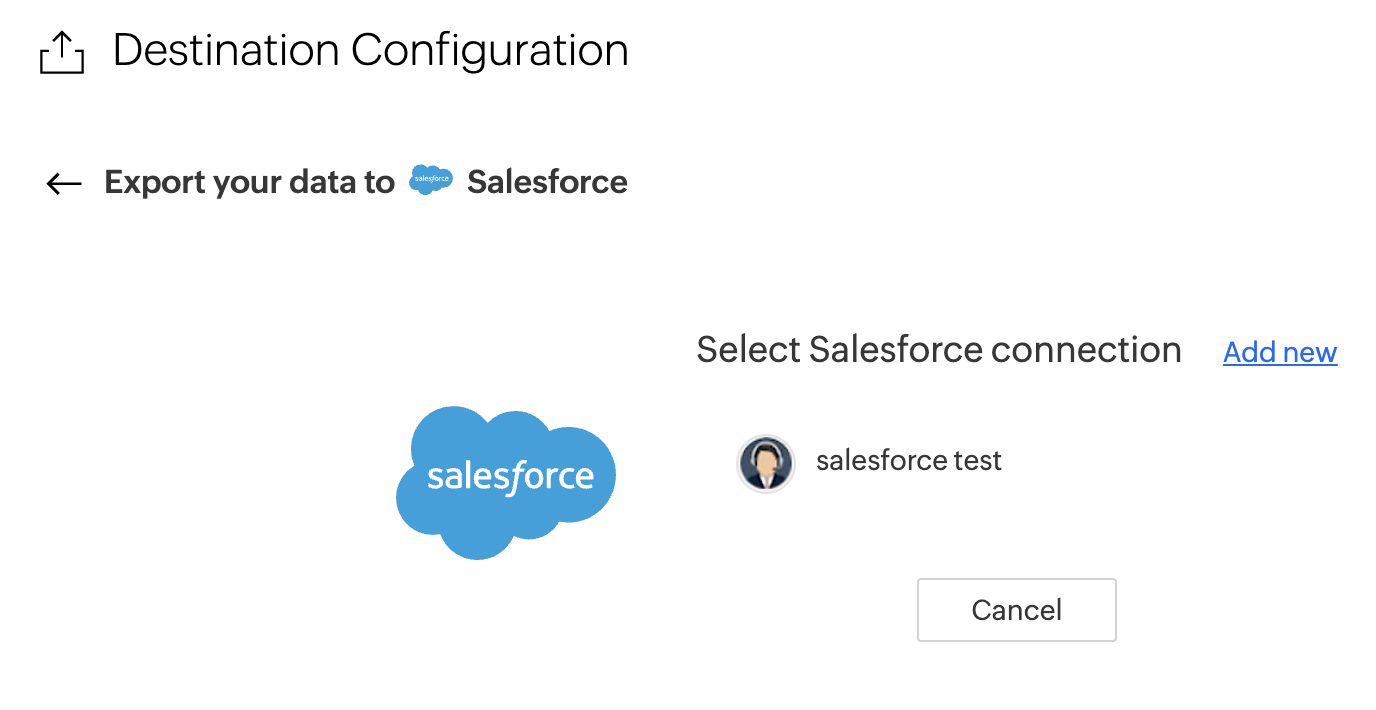Image resolution: width=1376 pixels, height=710 pixels.
Task: Click the avatar icon for salesforce test
Action: click(x=766, y=464)
